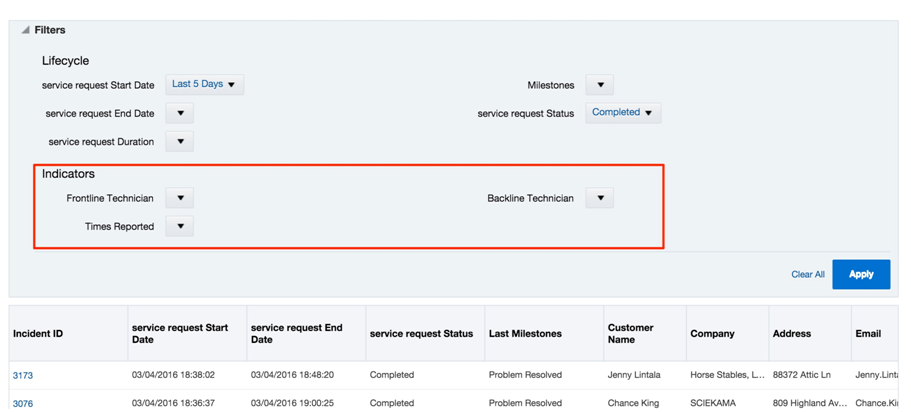Screen dimensions: 911x412
Task: Expand service request Duration dropdown
Action: pos(180,142)
